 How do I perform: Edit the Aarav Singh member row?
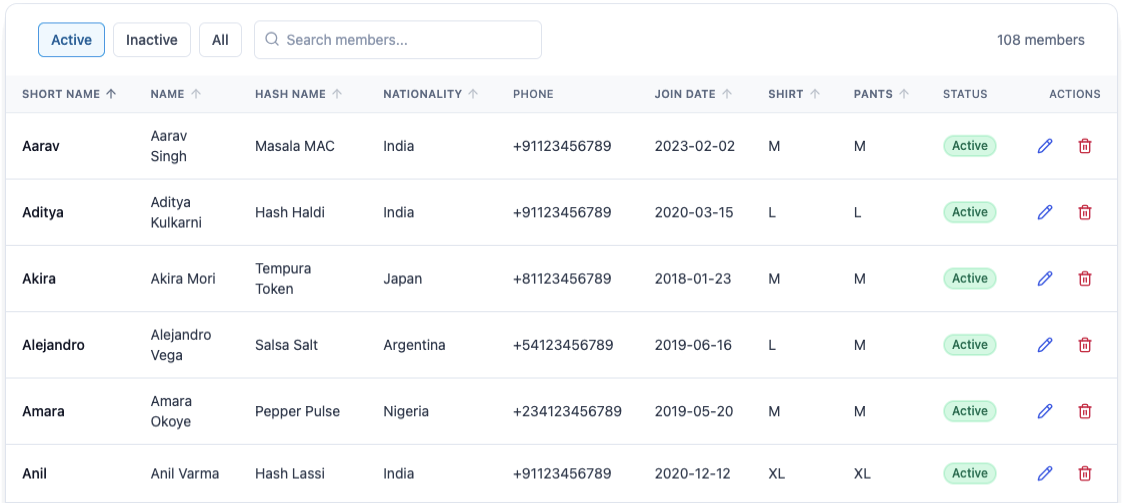(1045, 146)
